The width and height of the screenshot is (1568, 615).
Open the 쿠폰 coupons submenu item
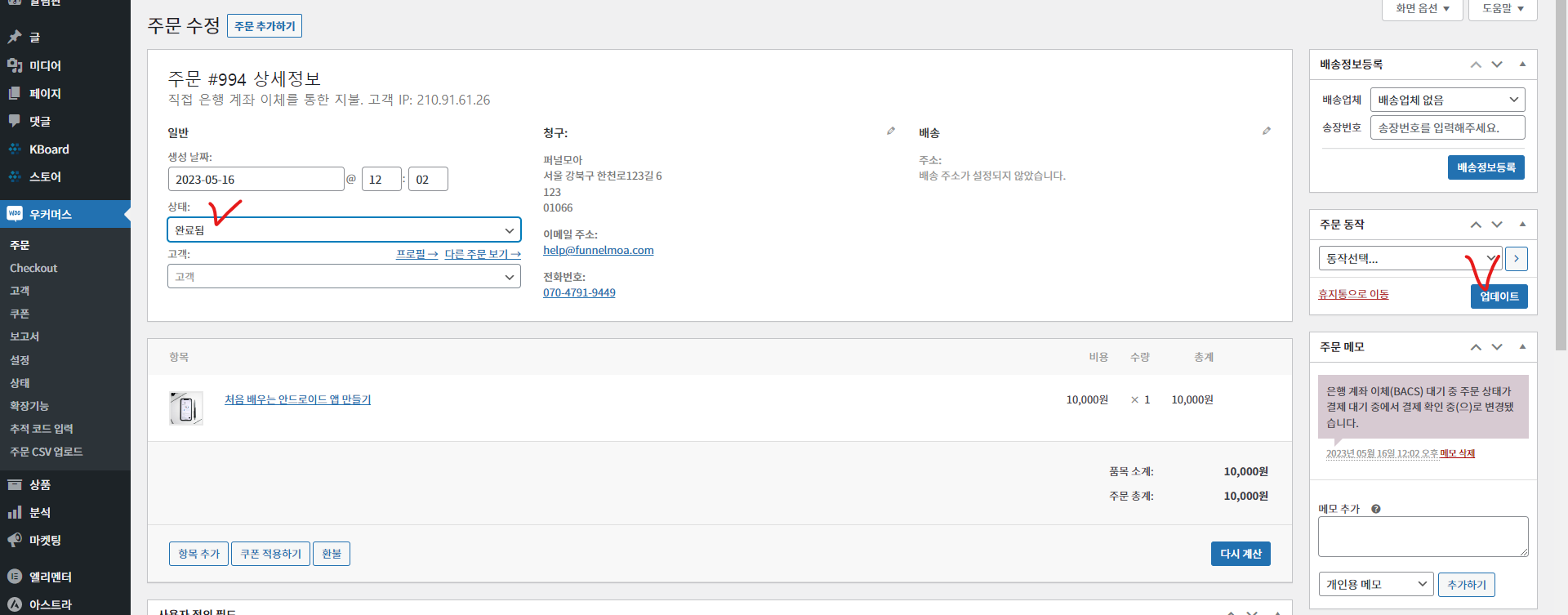(x=20, y=314)
